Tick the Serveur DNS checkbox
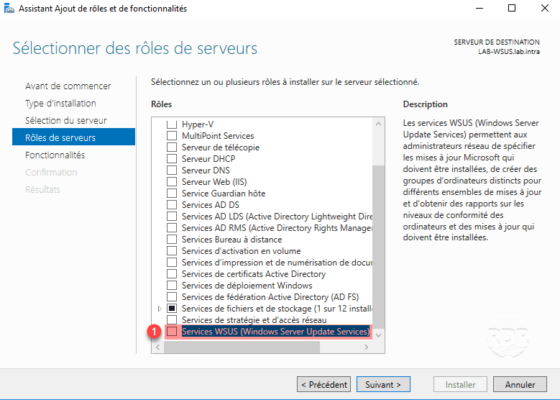 coord(172,170)
